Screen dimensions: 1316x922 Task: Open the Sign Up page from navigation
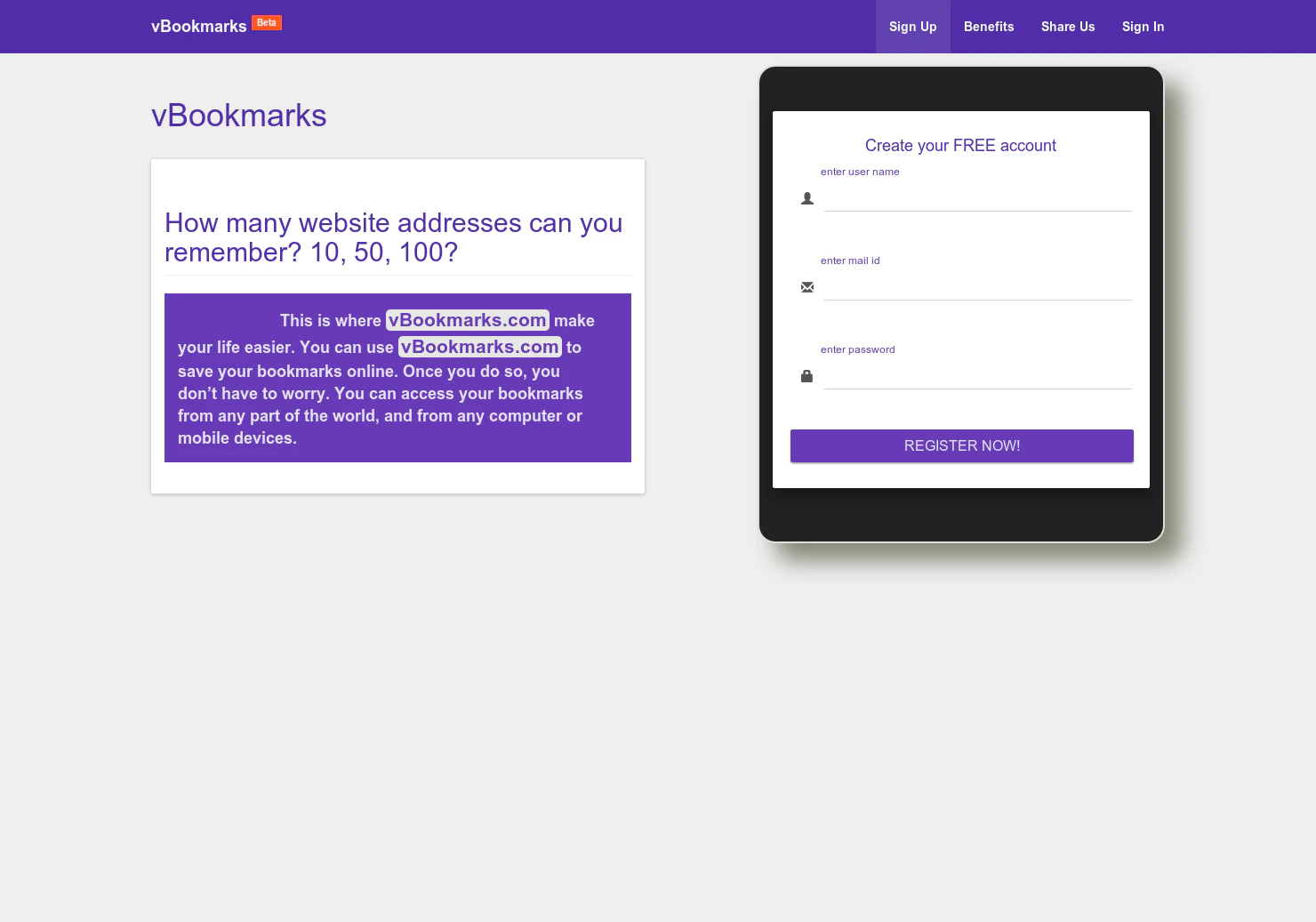coord(912,27)
